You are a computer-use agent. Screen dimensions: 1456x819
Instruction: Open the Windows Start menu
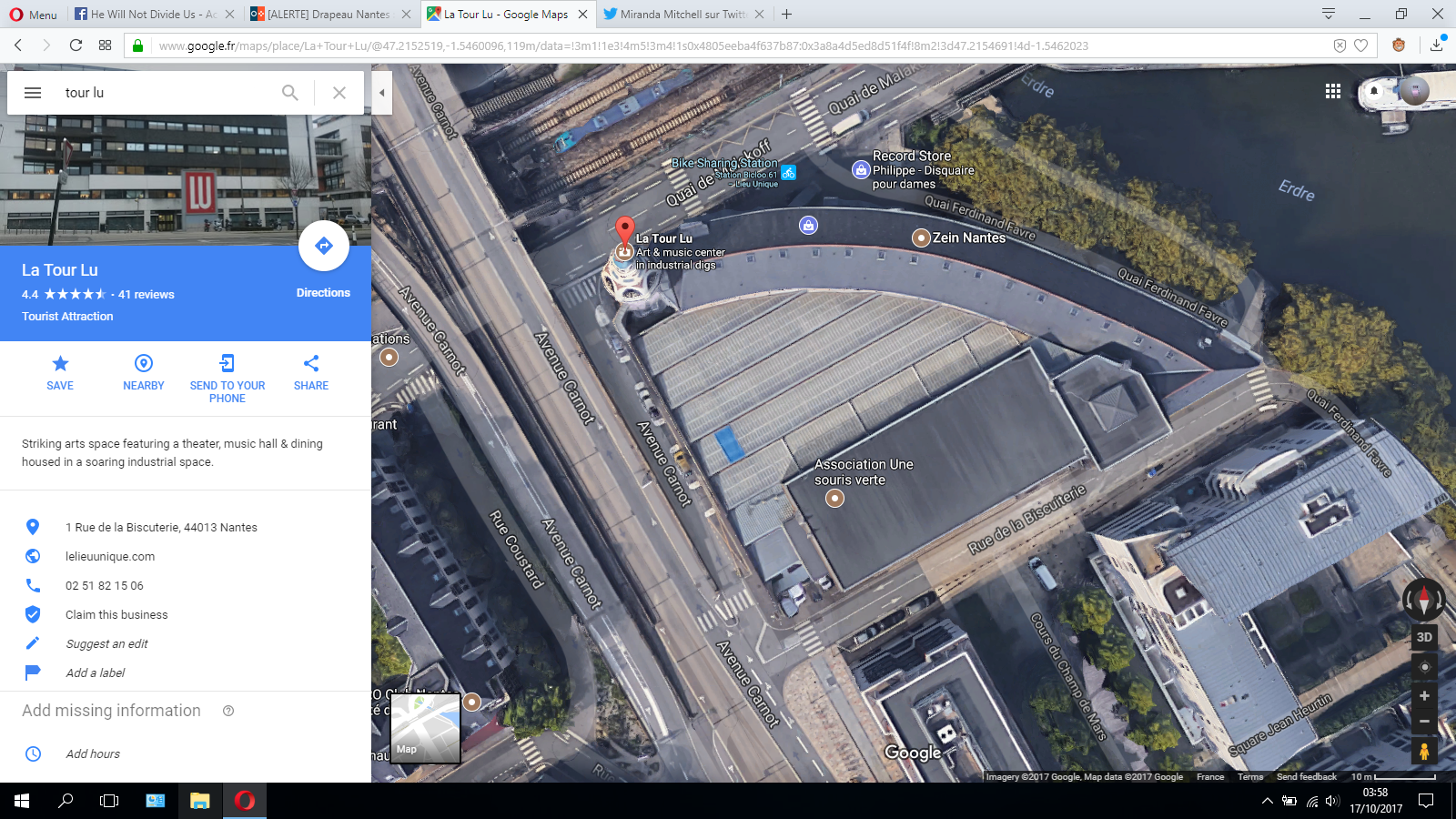(22, 801)
